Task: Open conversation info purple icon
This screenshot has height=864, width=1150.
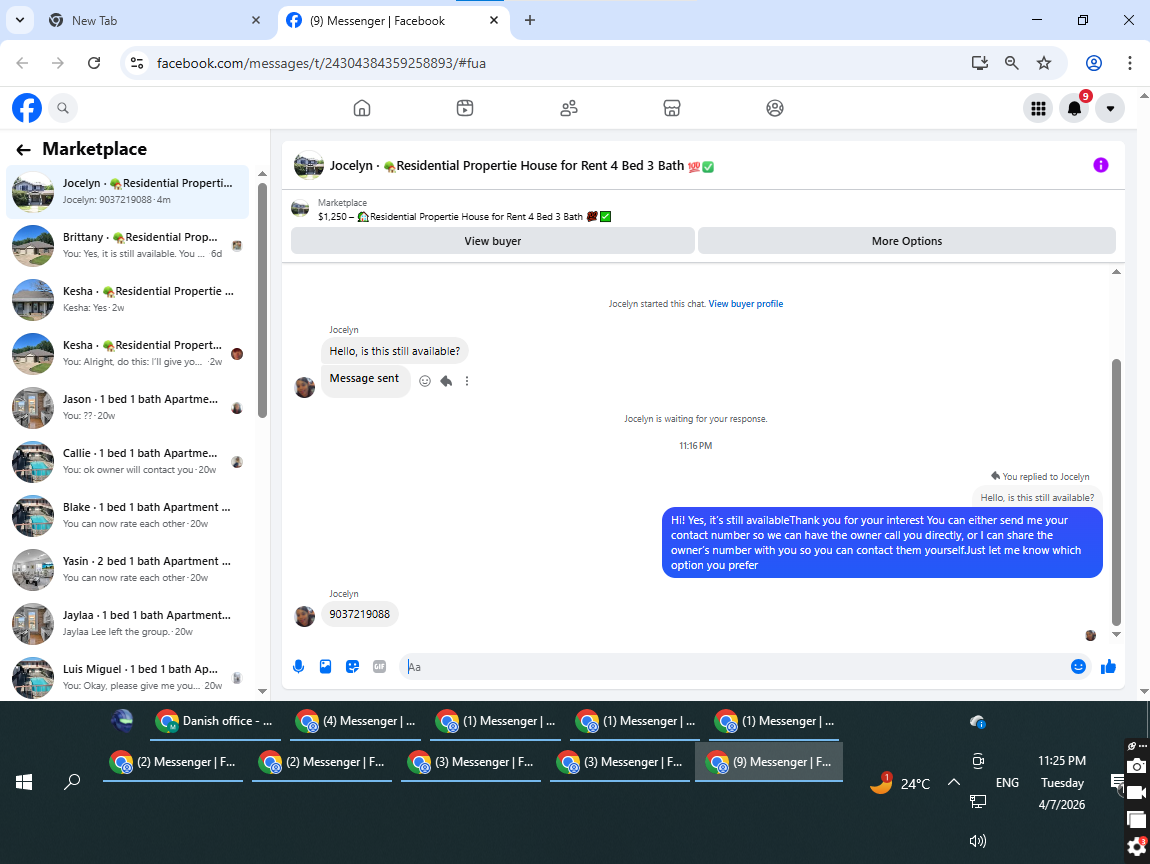Action: pyautogui.click(x=1100, y=165)
